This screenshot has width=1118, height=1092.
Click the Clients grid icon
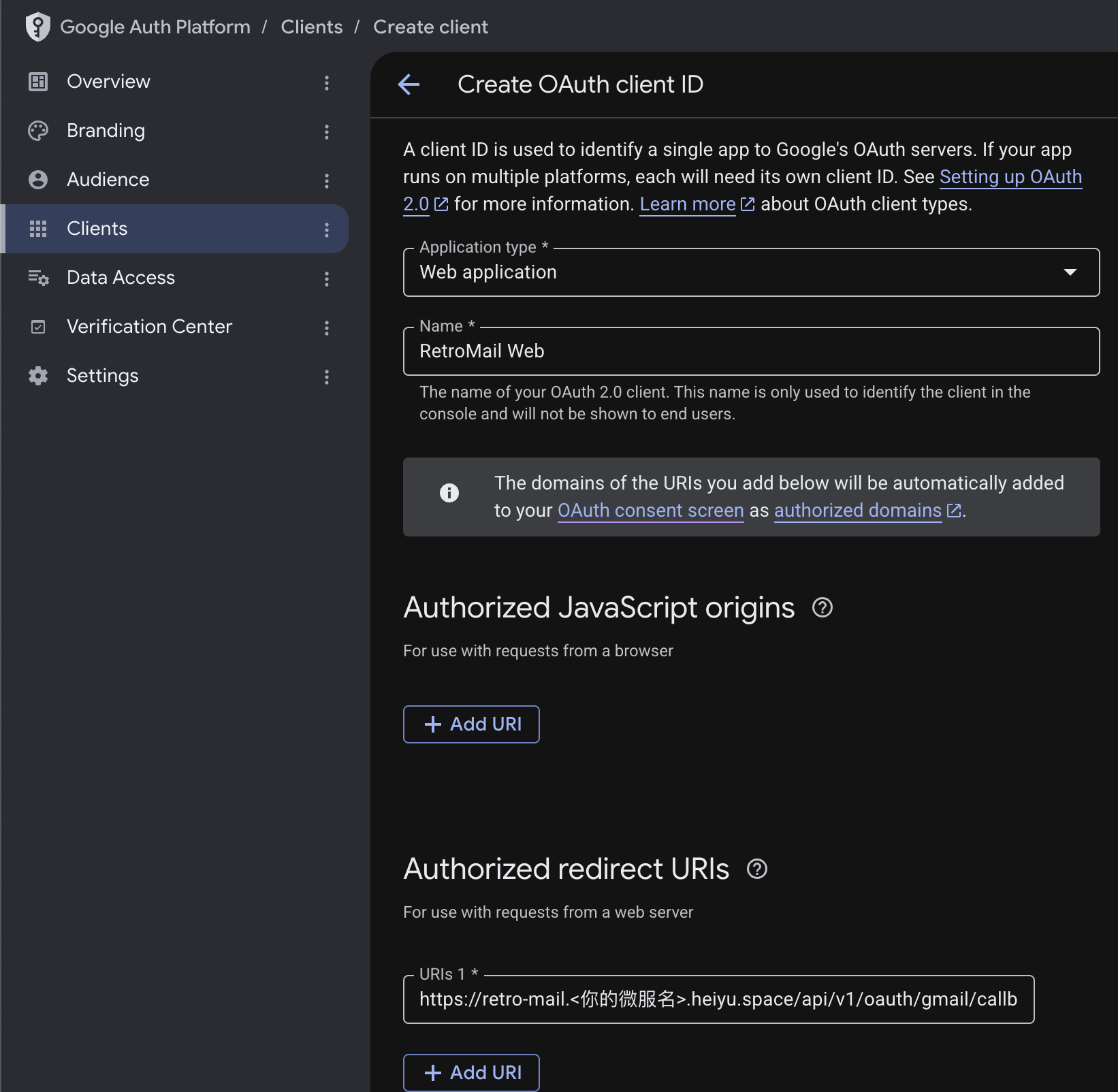point(38,229)
